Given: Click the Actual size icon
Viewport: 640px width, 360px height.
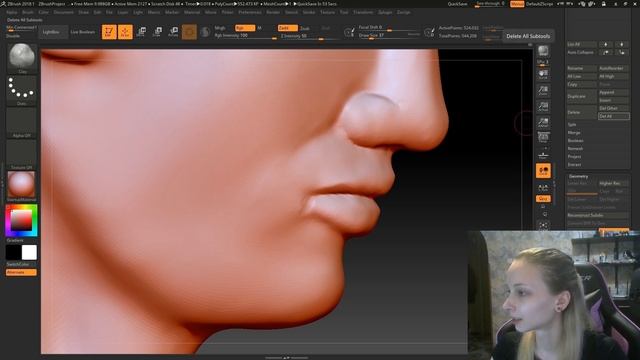Looking at the screenshot, I should (x=543, y=107).
